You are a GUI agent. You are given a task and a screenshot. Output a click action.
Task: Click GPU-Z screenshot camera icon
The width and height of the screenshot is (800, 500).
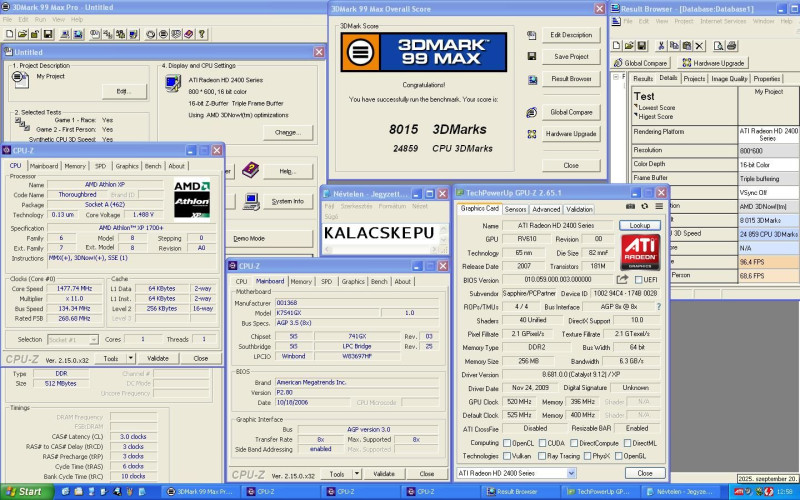point(631,206)
